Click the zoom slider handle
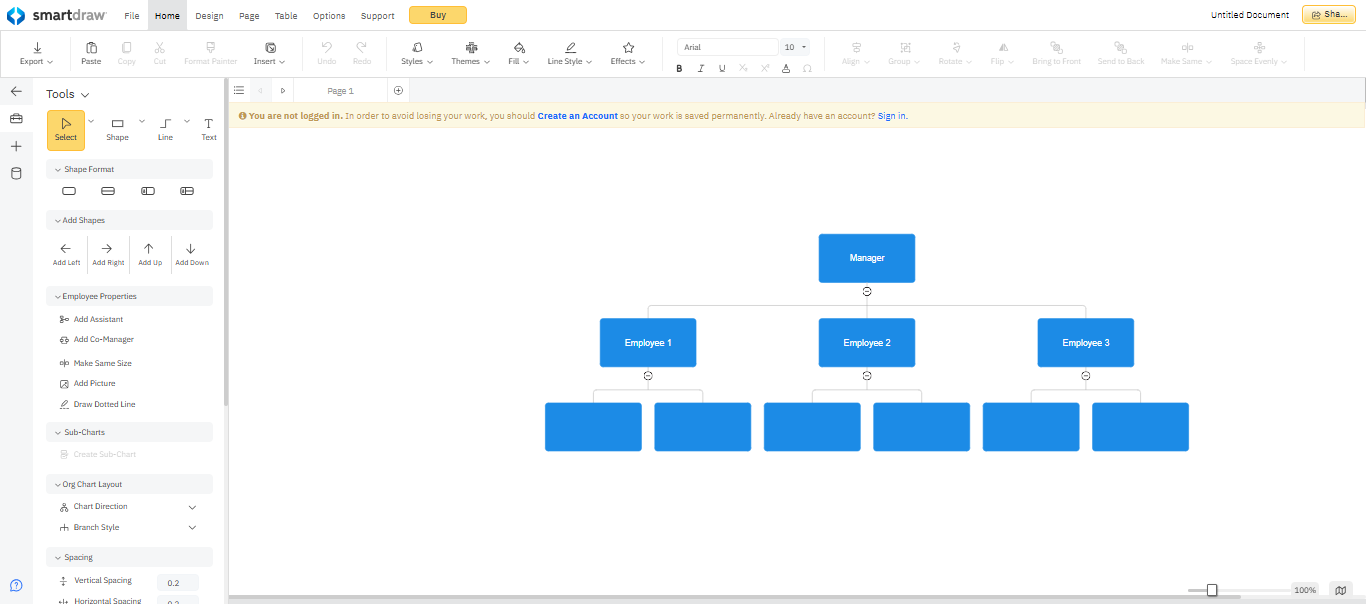This screenshot has width=1366, height=604. tap(1212, 590)
